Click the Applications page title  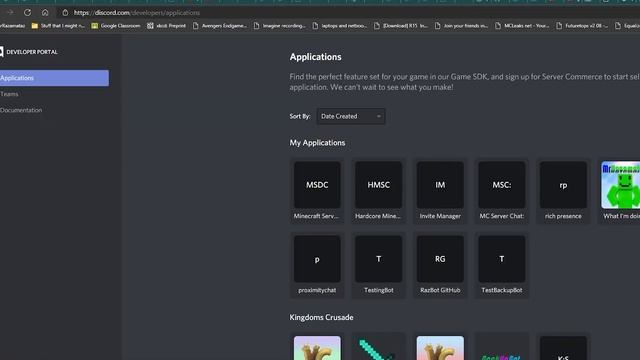[316, 57]
